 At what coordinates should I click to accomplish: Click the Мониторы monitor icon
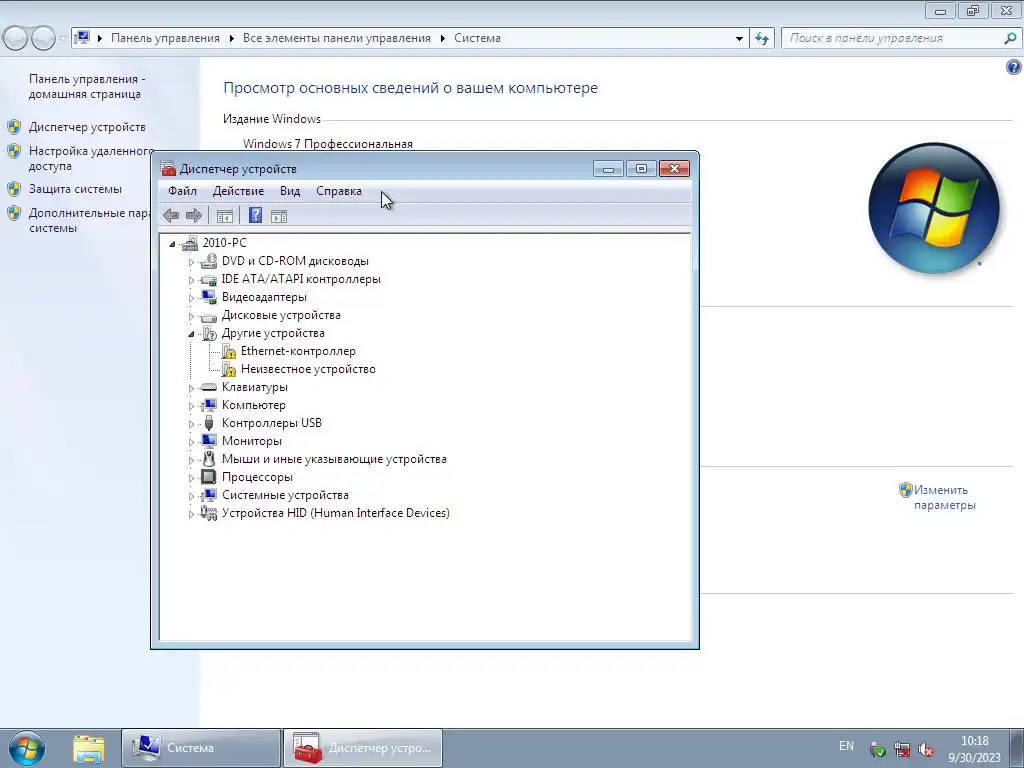pyautogui.click(x=209, y=441)
